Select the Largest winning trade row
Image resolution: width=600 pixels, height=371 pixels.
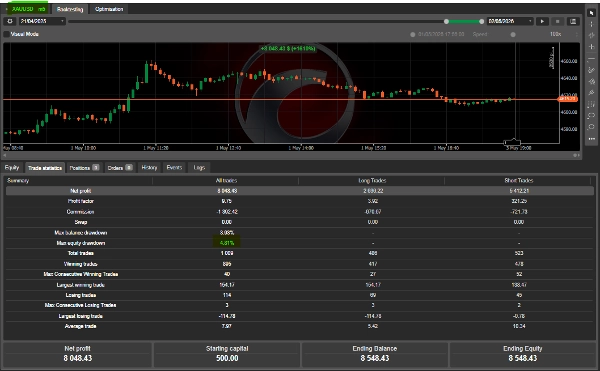point(299,285)
